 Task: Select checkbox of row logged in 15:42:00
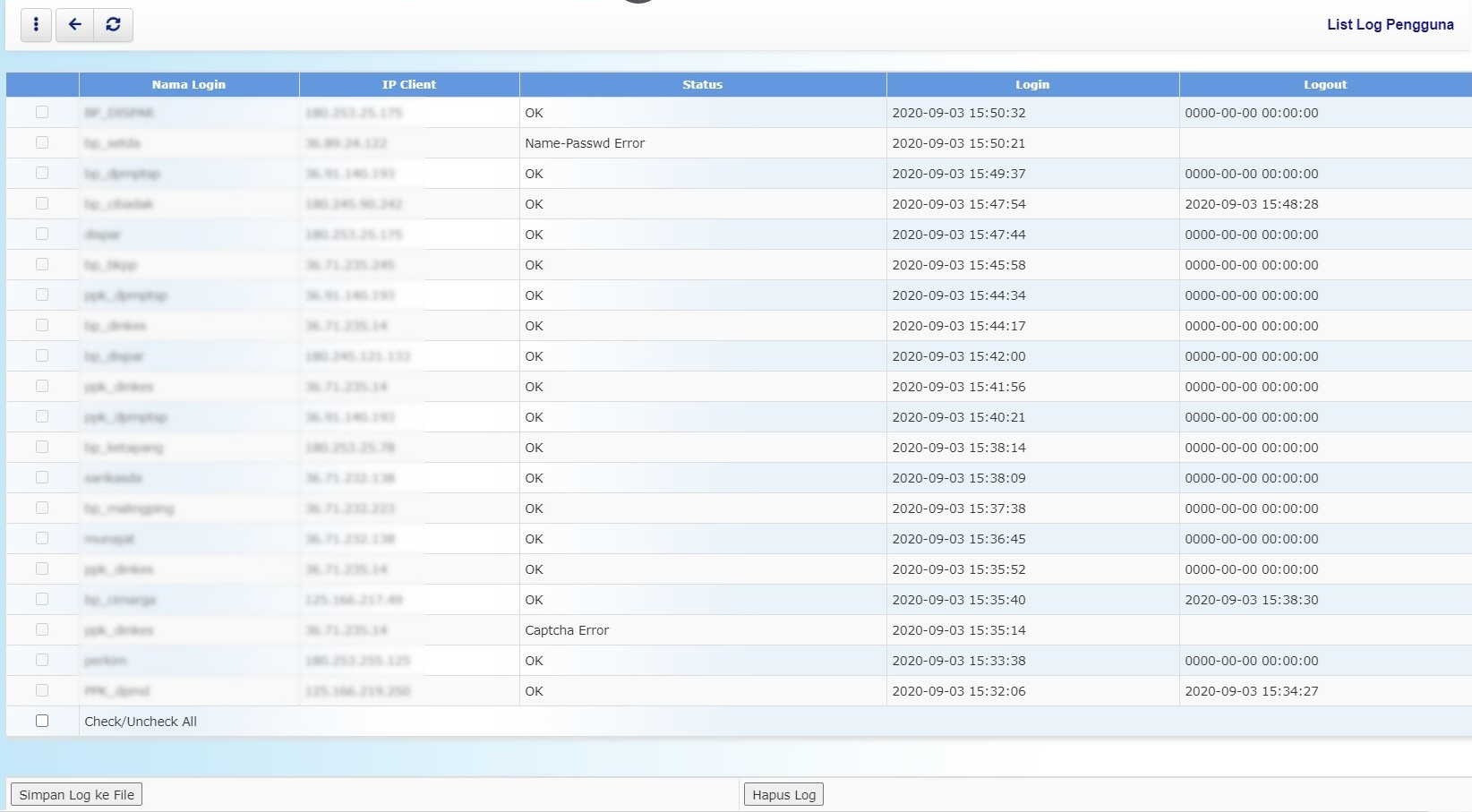point(42,356)
